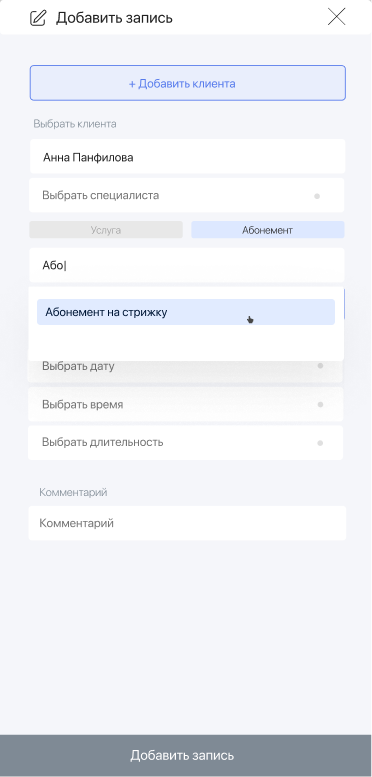Viewport: 372px width, 777px height.
Task: Choose Абонемент на стрижку from suggestions
Action: pos(186,312)
